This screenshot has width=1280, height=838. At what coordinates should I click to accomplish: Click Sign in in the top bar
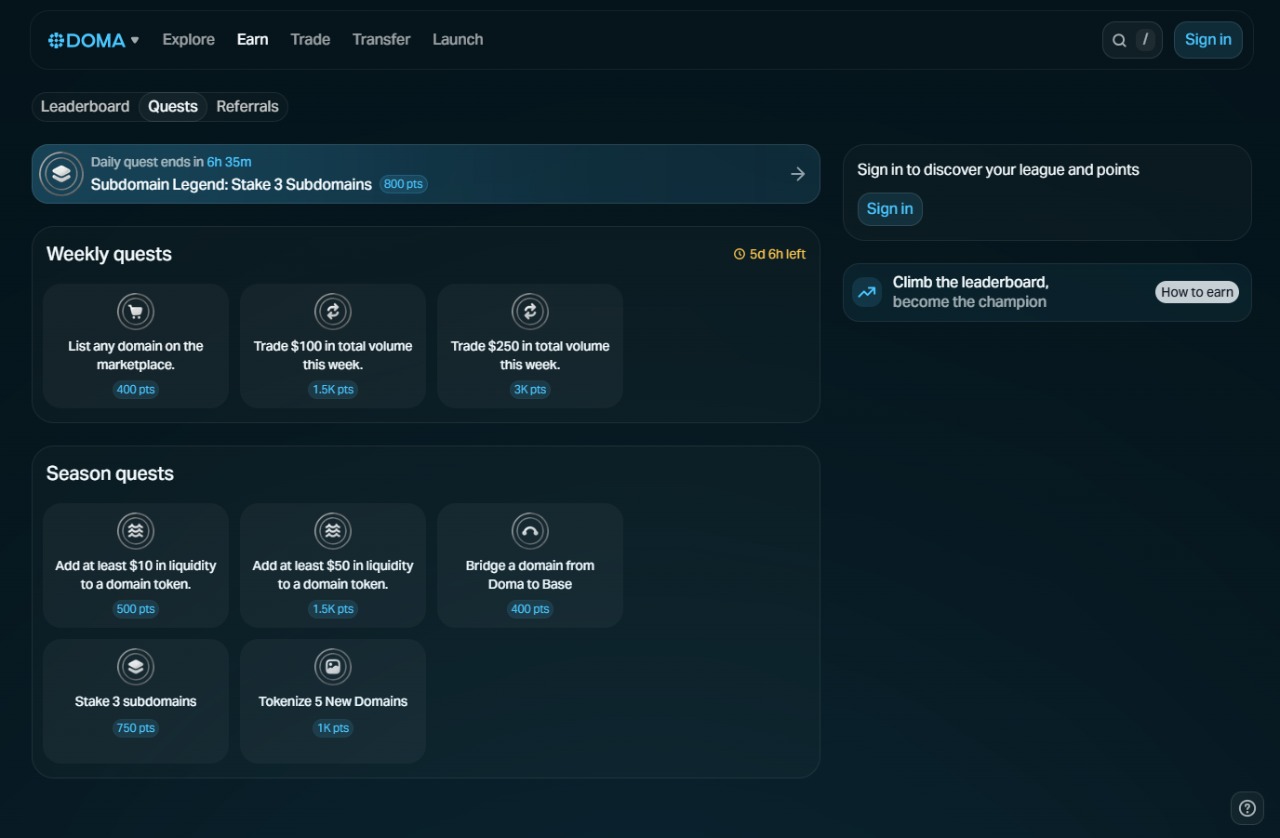click(1208, 40)
